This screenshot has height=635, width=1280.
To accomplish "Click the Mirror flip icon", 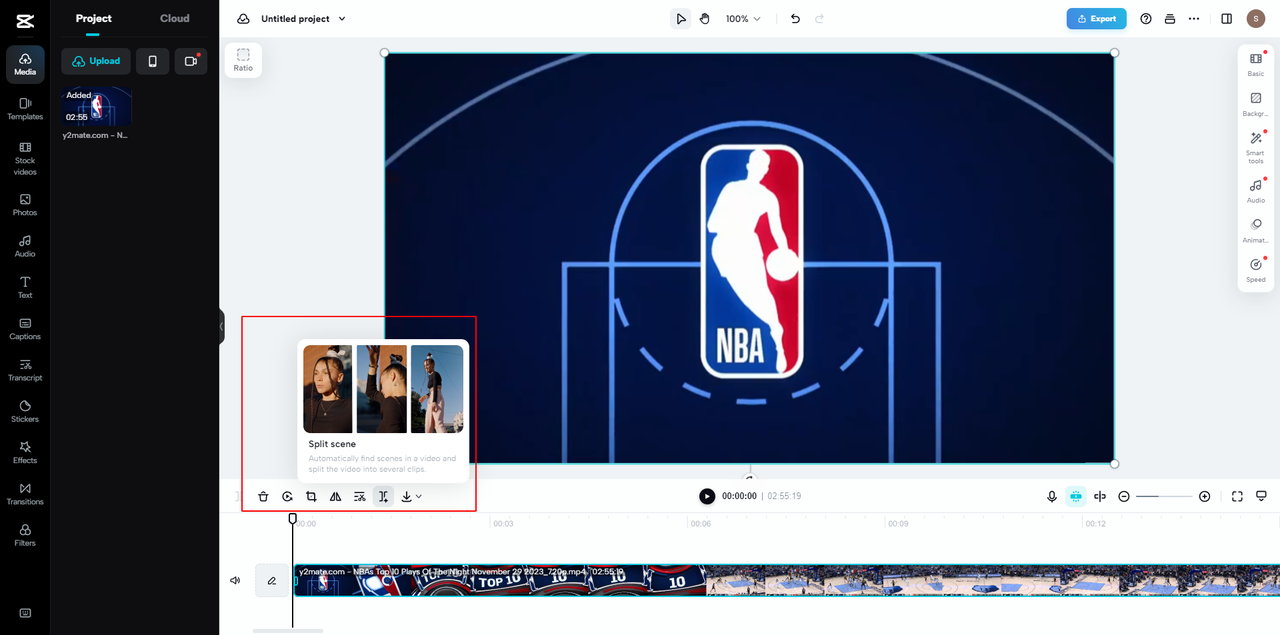I will coord(336,496).
